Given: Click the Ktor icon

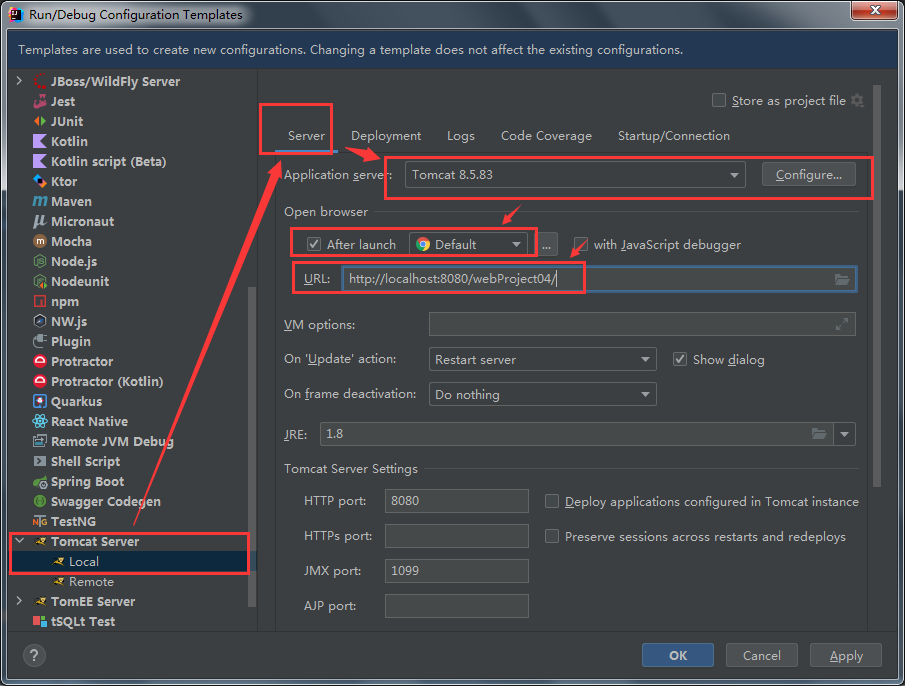Looking at the screenshot, I should (x=40, y=181).
